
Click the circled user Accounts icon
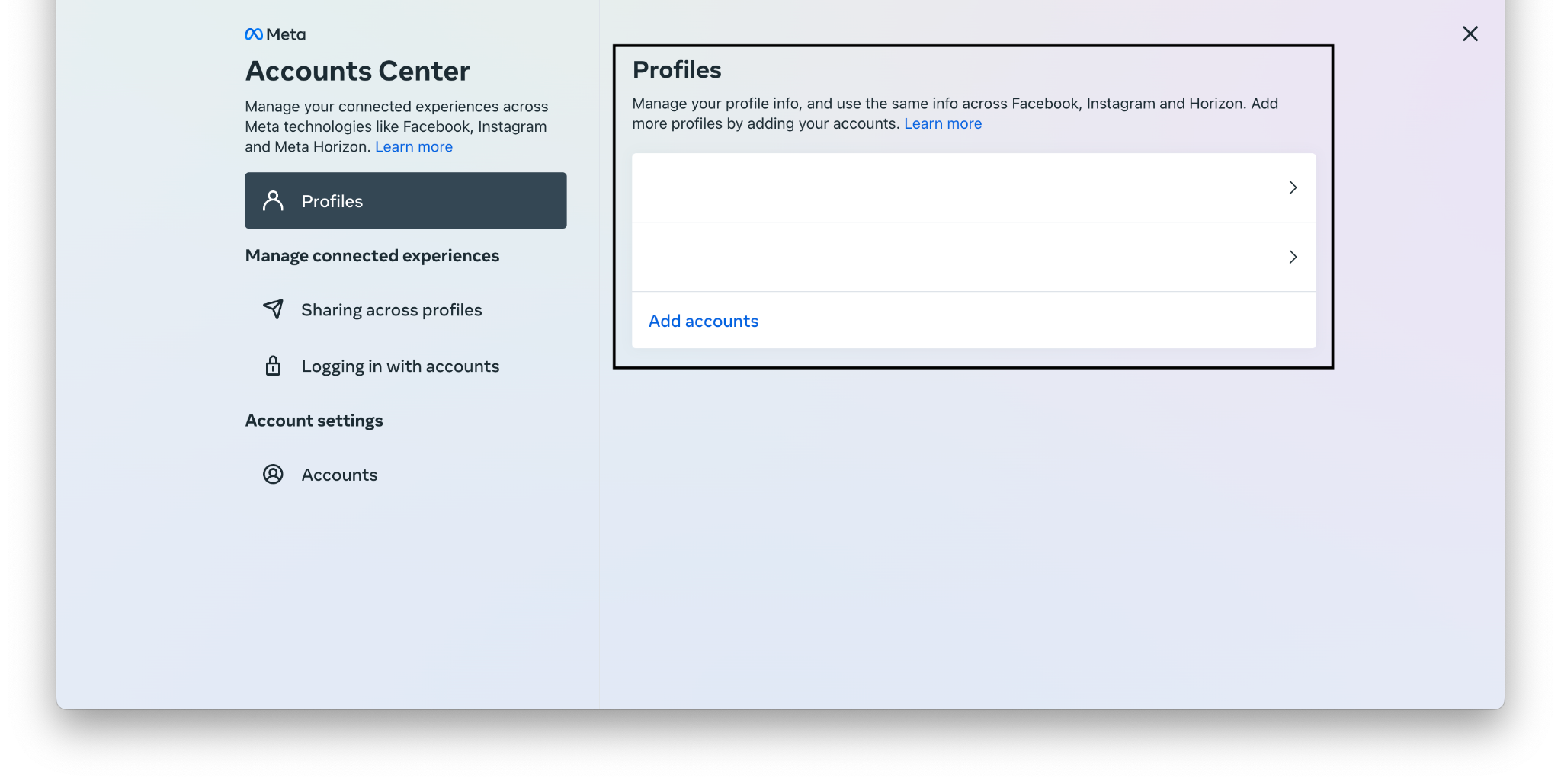tap(273, 474)
